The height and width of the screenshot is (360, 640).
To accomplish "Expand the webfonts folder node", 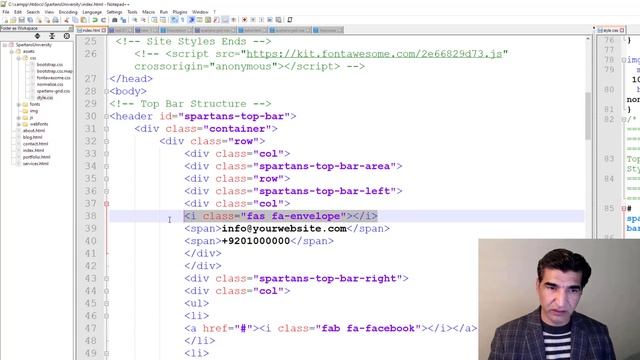I will [18, 124].
